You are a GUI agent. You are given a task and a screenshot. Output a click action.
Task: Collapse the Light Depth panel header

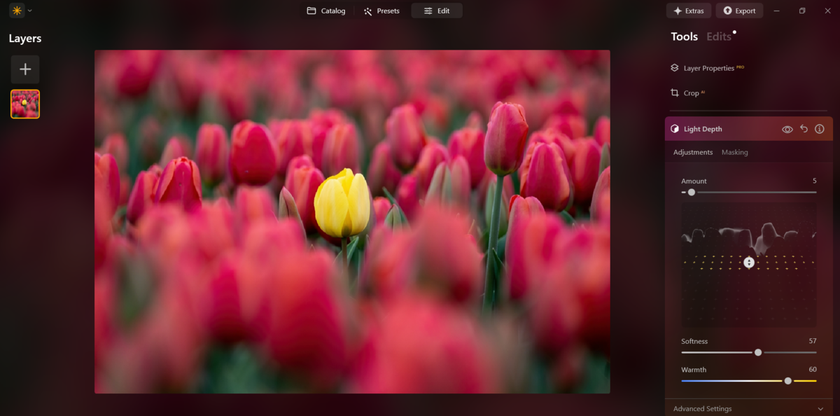pyautogui.click(x=748, y=129)
